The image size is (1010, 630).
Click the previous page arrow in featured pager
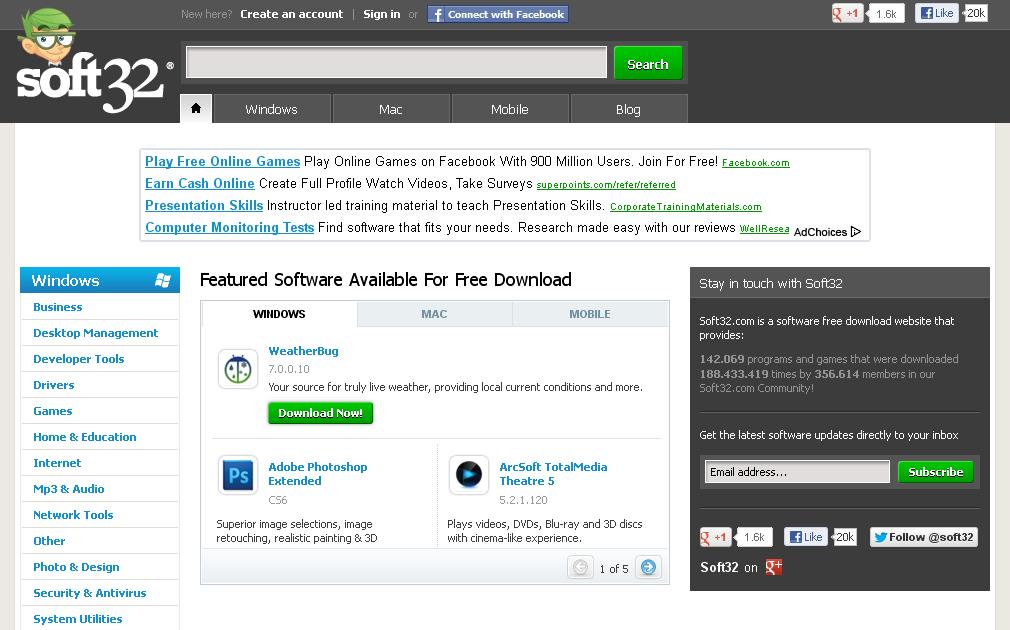(580, 567)
